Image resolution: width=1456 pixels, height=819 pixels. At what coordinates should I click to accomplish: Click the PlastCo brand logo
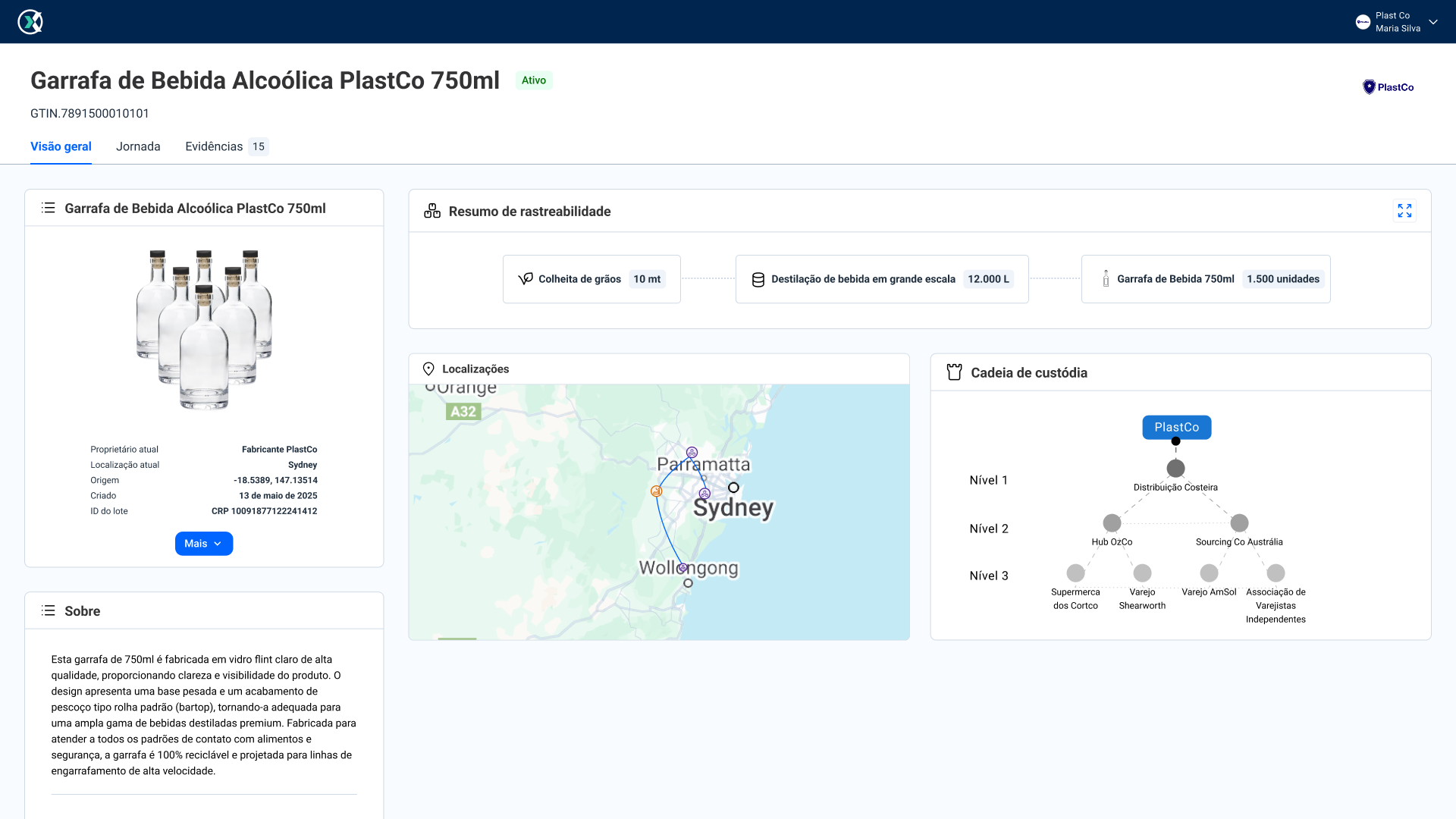(x=1389, y=87)
